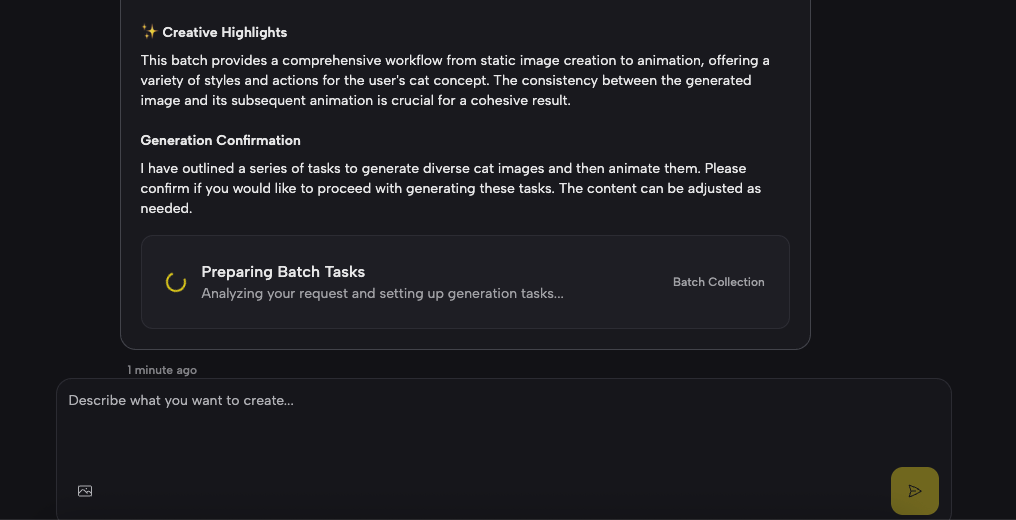This screenshot has height=520, width=1016.
Task: Click the paragraph starting 'This batch provides'
Action: point(455,80)
